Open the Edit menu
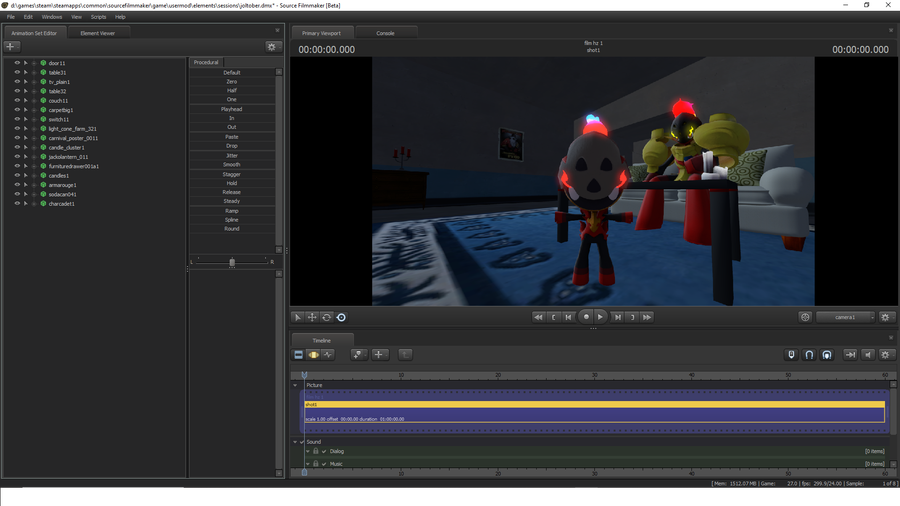 [28, 17]
